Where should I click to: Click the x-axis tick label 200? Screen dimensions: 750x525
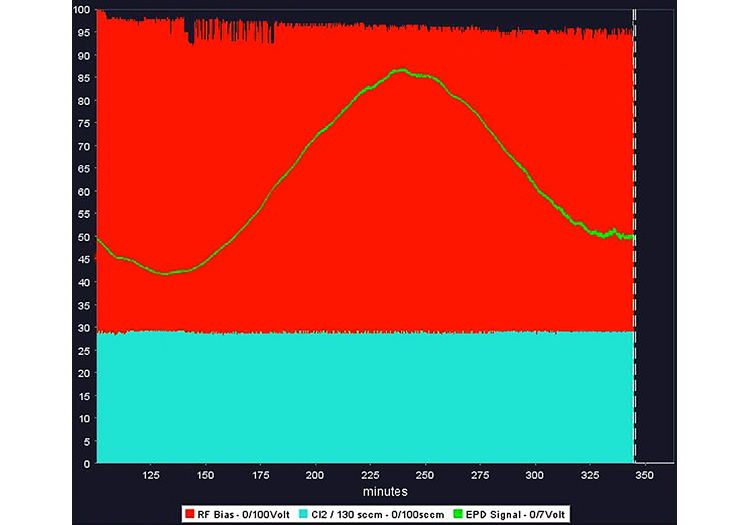click(315, 475)
